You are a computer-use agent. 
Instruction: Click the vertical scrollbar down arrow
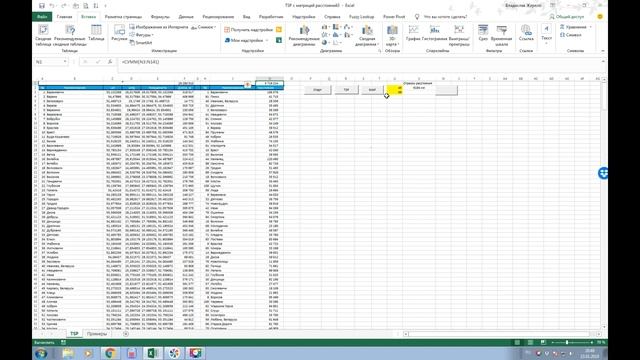click(x=604, y=327)
